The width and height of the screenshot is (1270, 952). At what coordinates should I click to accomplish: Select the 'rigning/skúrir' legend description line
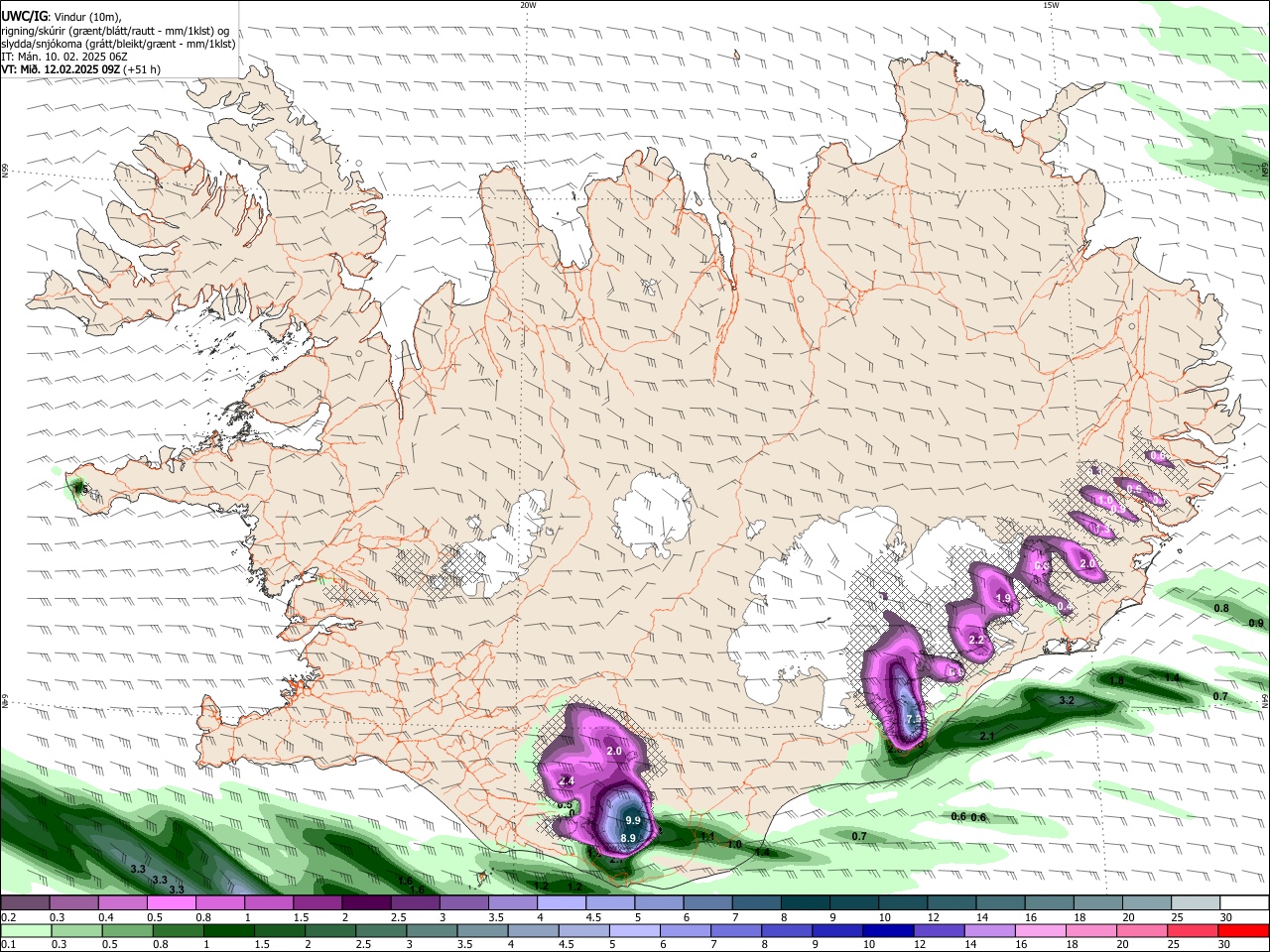click(115, 31)
